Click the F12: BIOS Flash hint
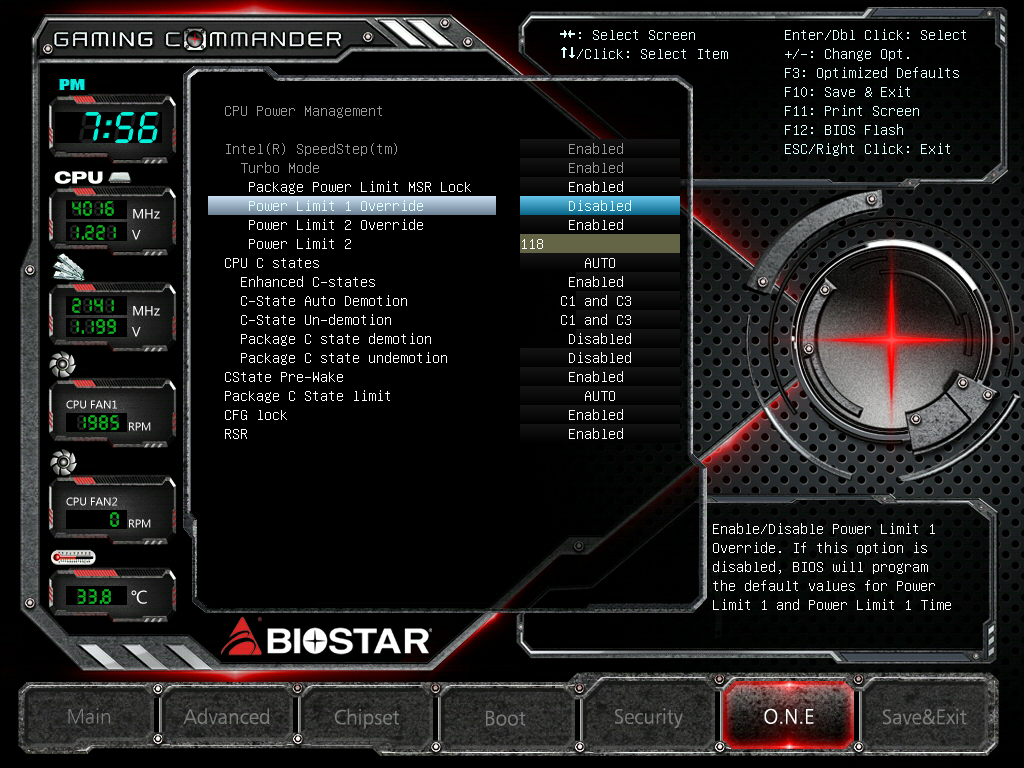 844,130
